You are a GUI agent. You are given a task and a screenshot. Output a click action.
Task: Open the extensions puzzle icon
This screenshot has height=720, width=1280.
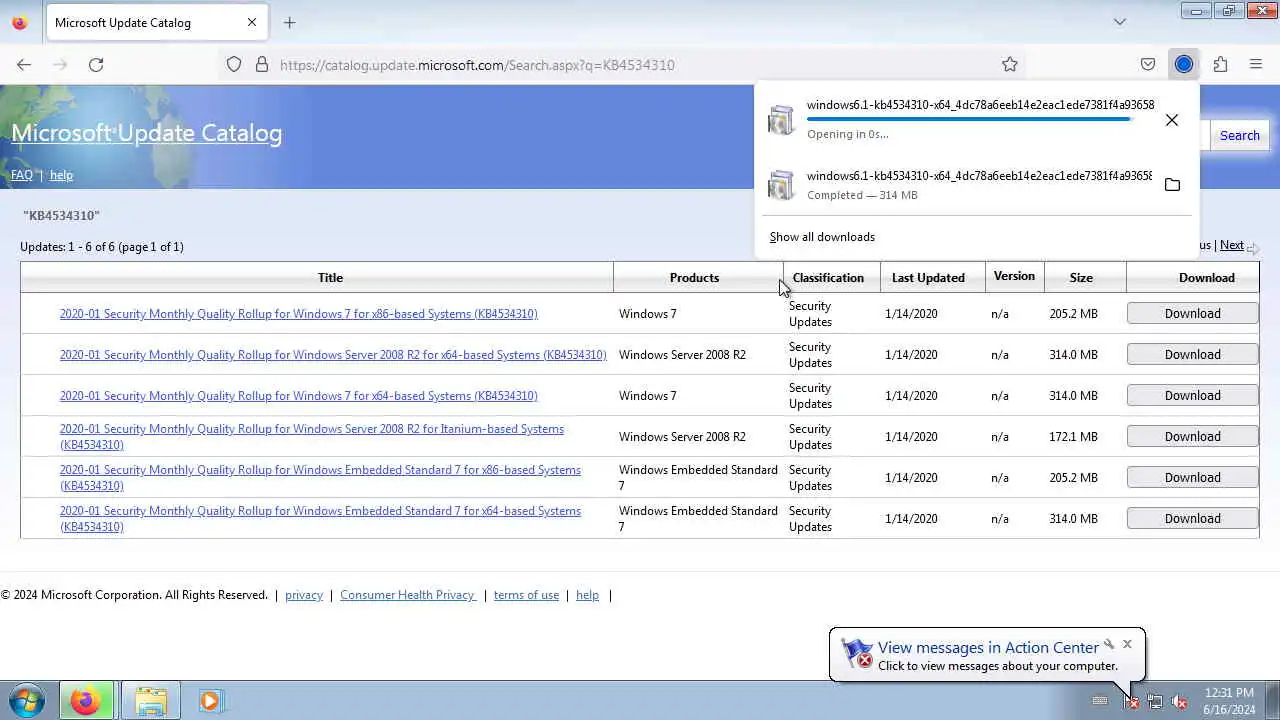click(x=1220, y=64)
